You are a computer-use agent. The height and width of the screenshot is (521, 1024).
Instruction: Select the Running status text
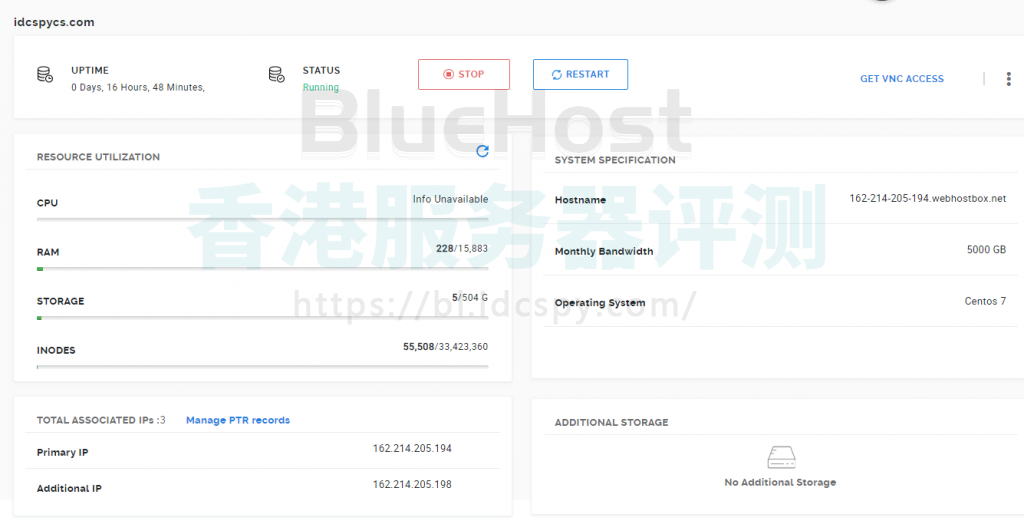click(321, 87)
